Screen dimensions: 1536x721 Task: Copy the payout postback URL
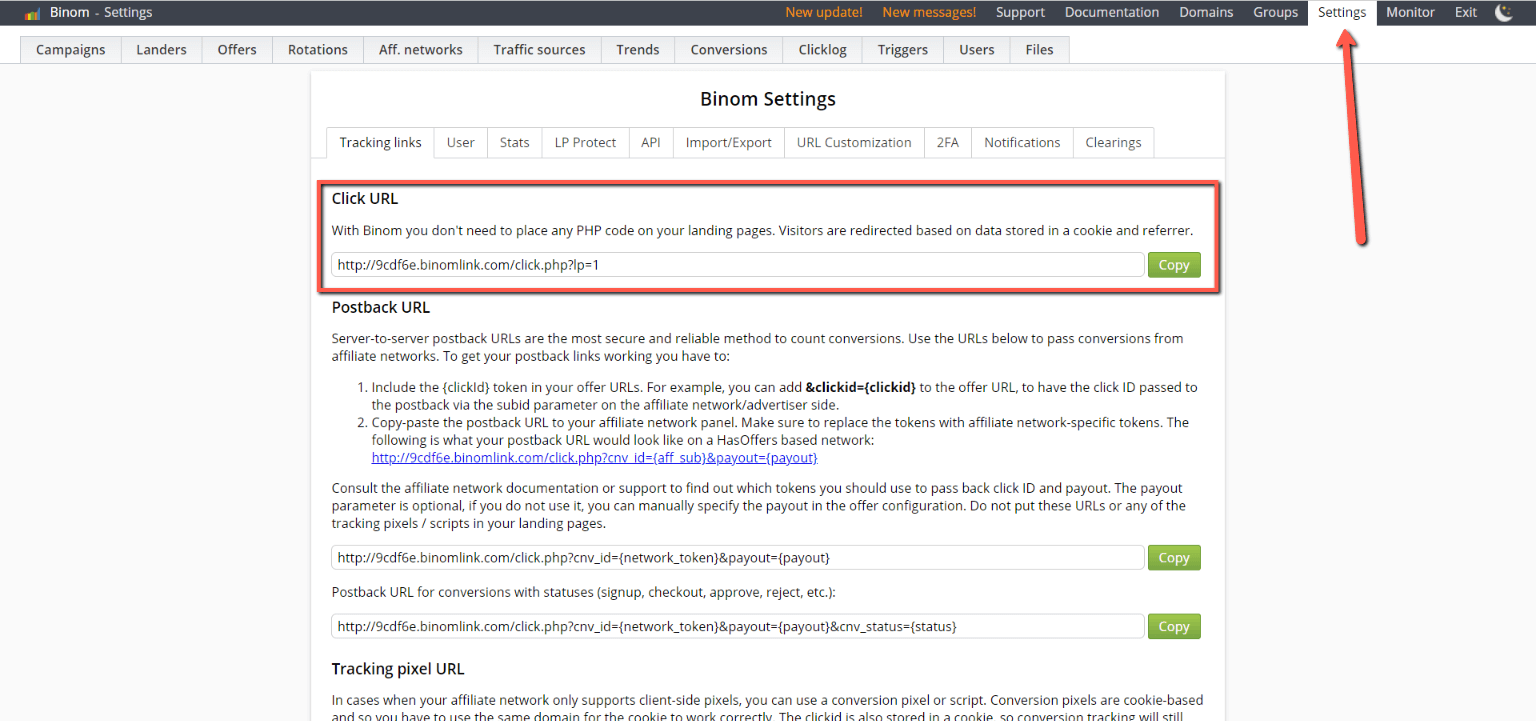point(1174,558)
